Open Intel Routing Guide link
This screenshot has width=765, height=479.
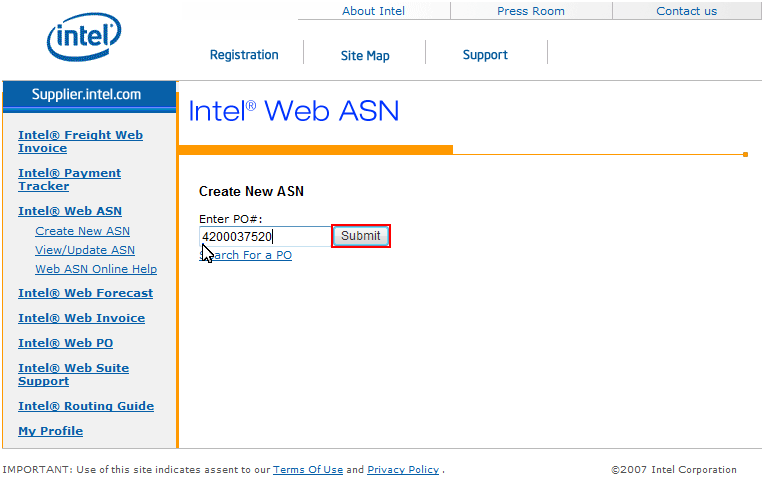coord(86,406)
